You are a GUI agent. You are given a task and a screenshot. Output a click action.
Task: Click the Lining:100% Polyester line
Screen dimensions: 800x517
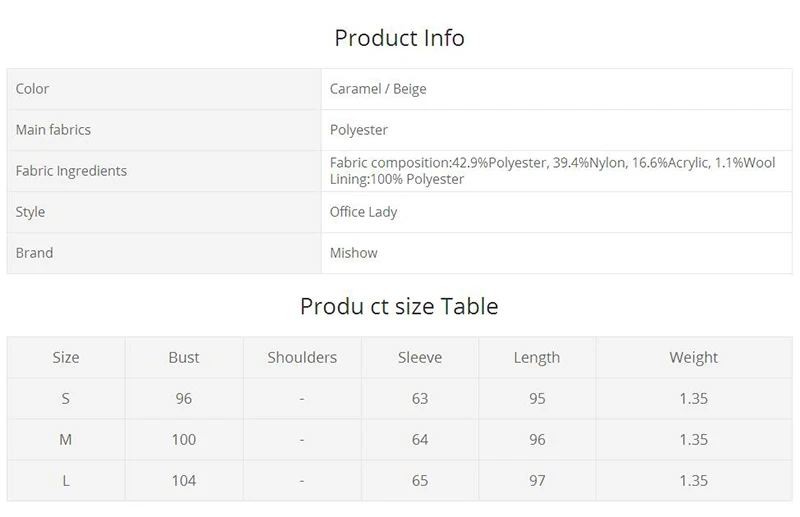pyautogui.click(x=397, y=179)
